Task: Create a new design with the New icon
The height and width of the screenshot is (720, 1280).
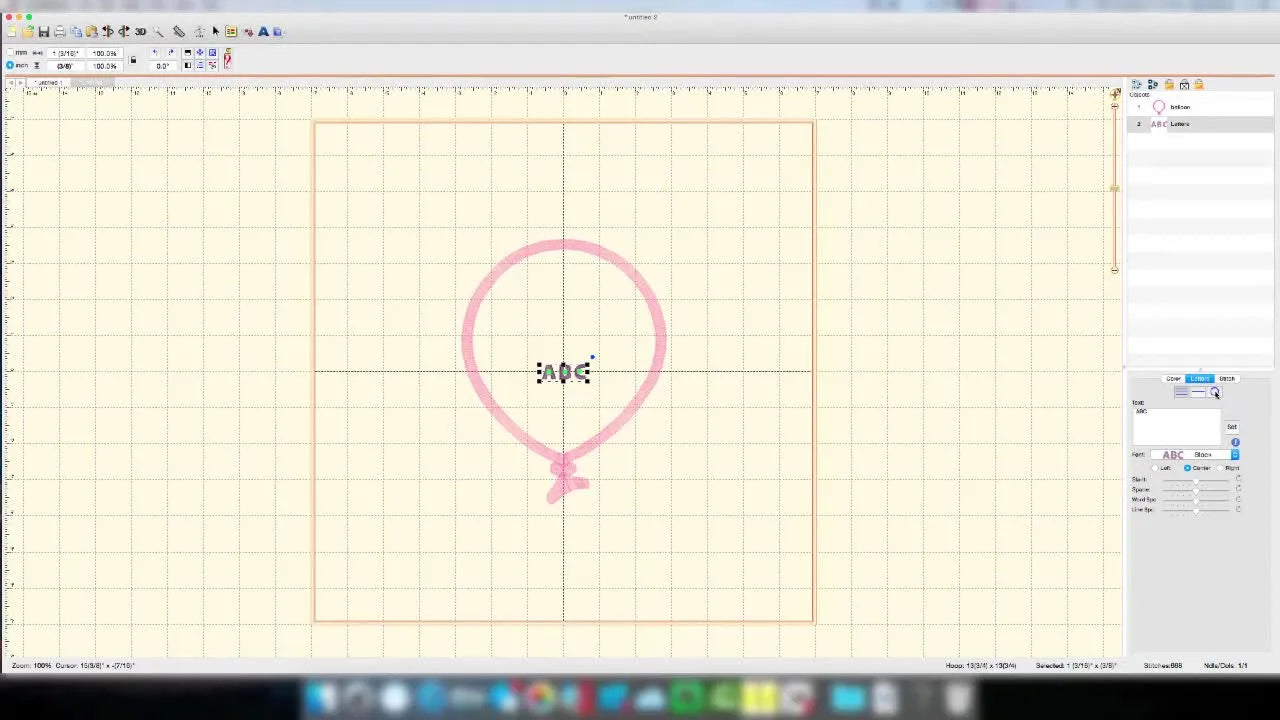Action: click(11, 32)
